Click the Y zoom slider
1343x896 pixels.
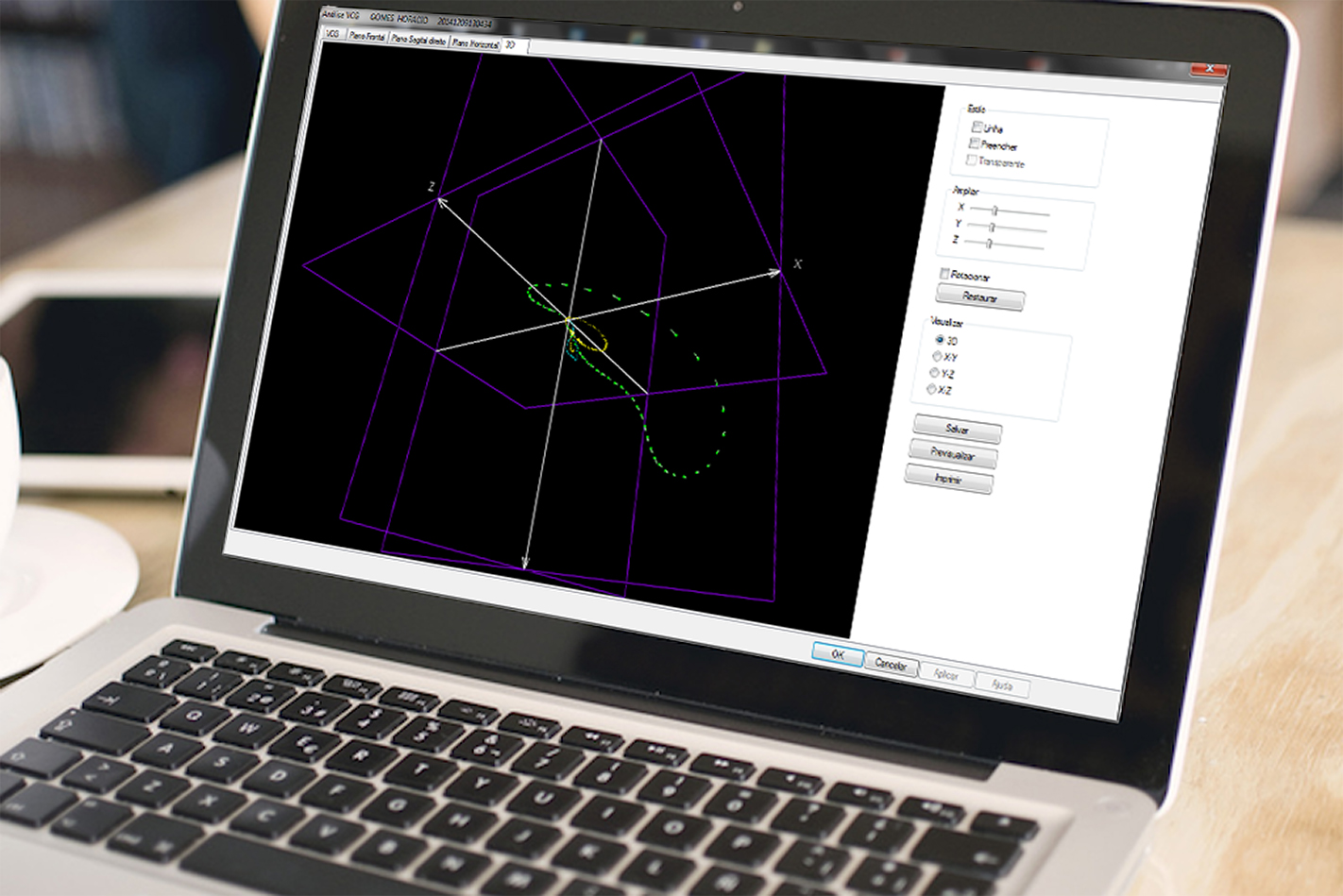1007,228
